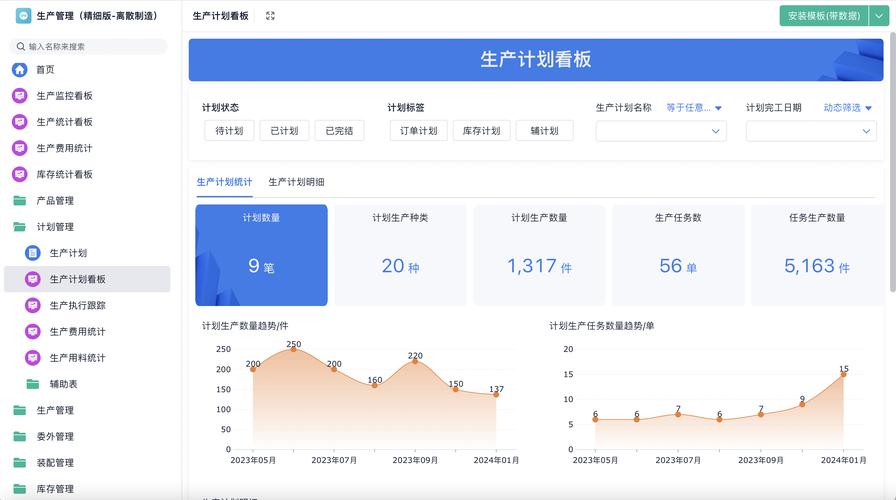Click the 生产管理 folder icon
This screenshot has height=500, width=896.
pos(20,410)
